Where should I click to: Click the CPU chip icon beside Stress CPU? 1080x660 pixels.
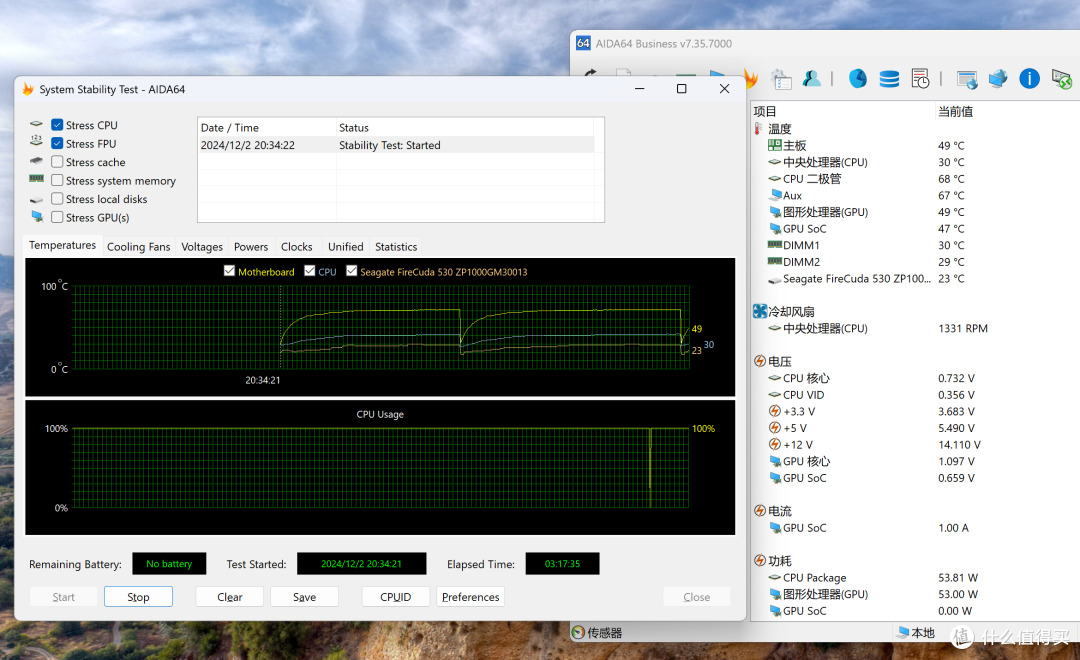pyautogui.click(x=37, y=125)
